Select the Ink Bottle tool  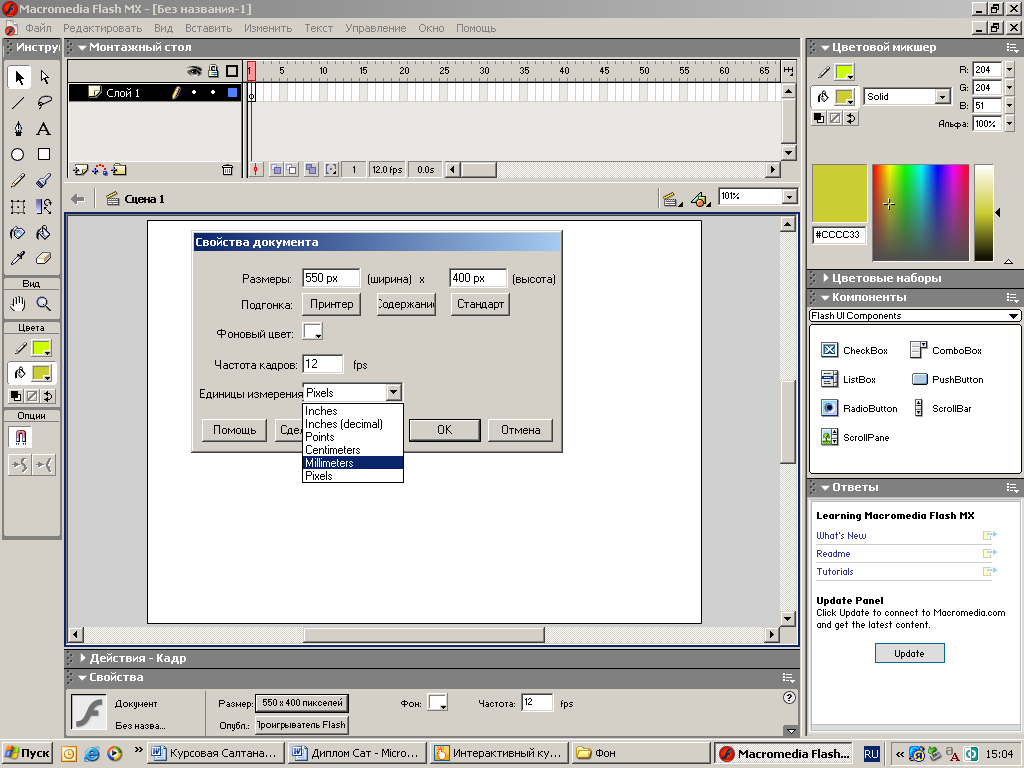point(18,233)
